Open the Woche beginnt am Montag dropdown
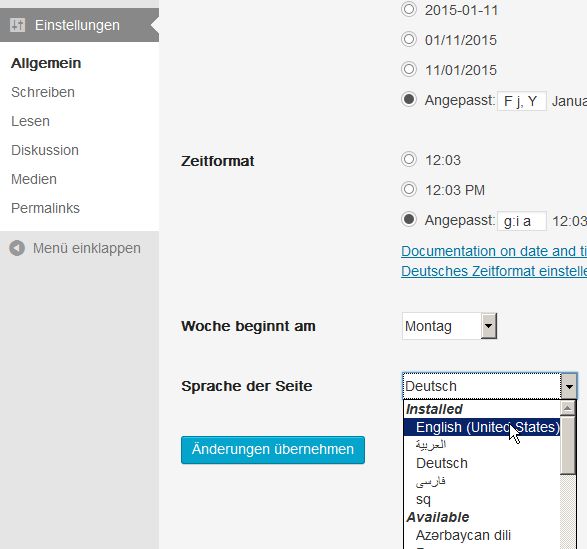 pos(450,326)
